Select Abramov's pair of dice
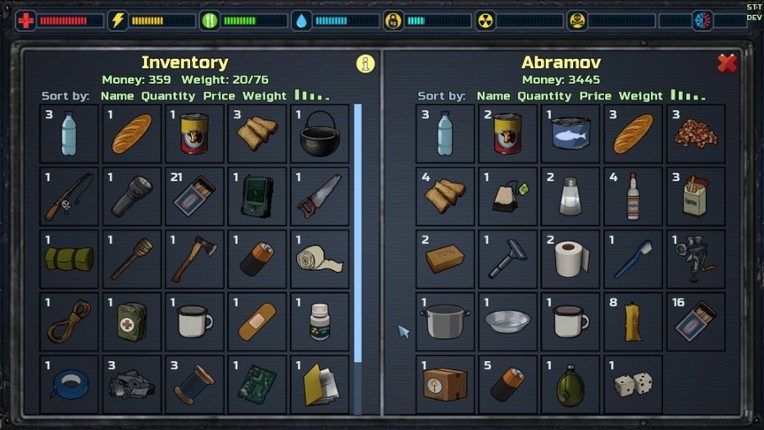The height and width of the screenshot is (430, 764). [633, 384]
